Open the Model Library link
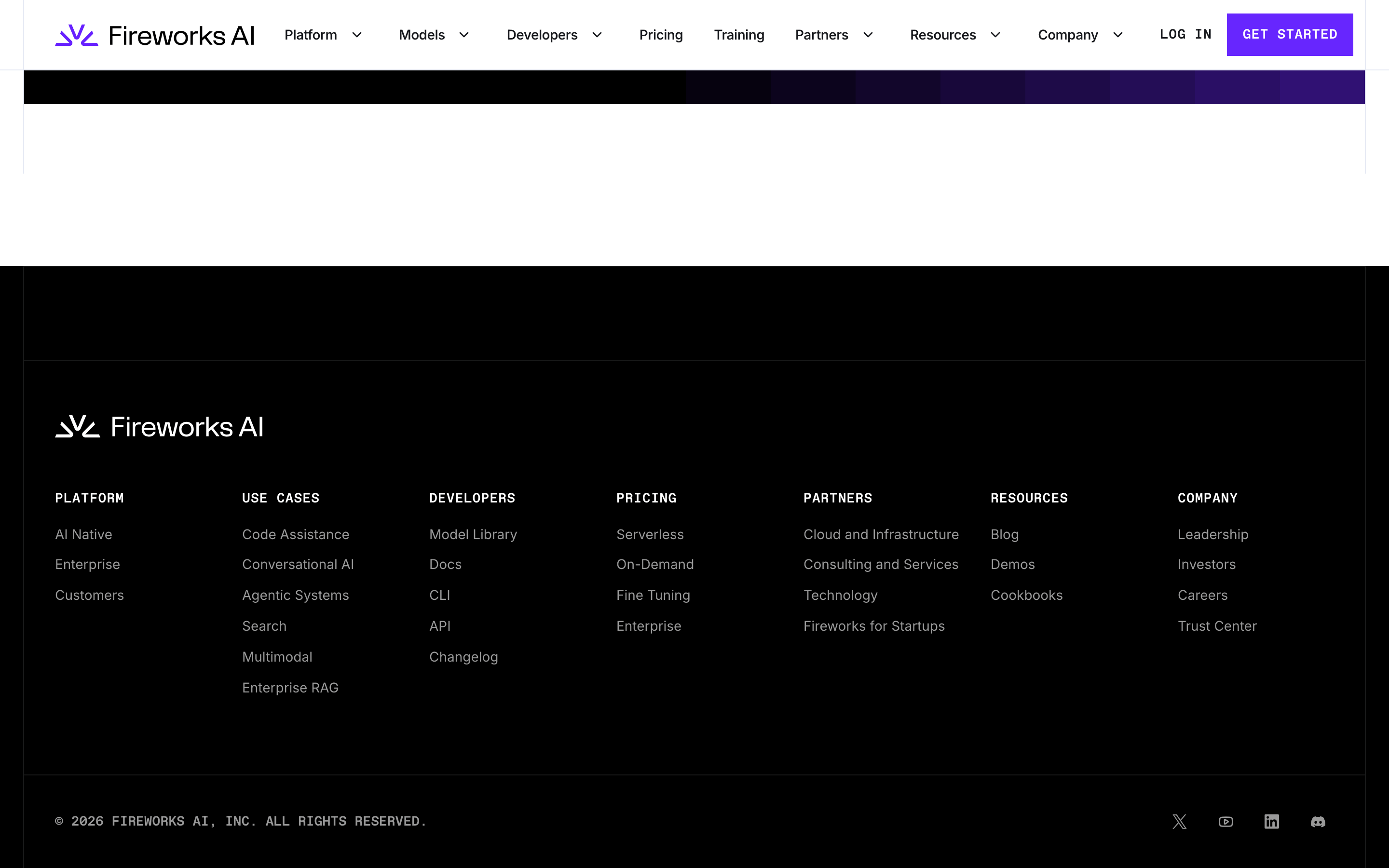This screenshot has height=868, width=1389. pos(473,534)
